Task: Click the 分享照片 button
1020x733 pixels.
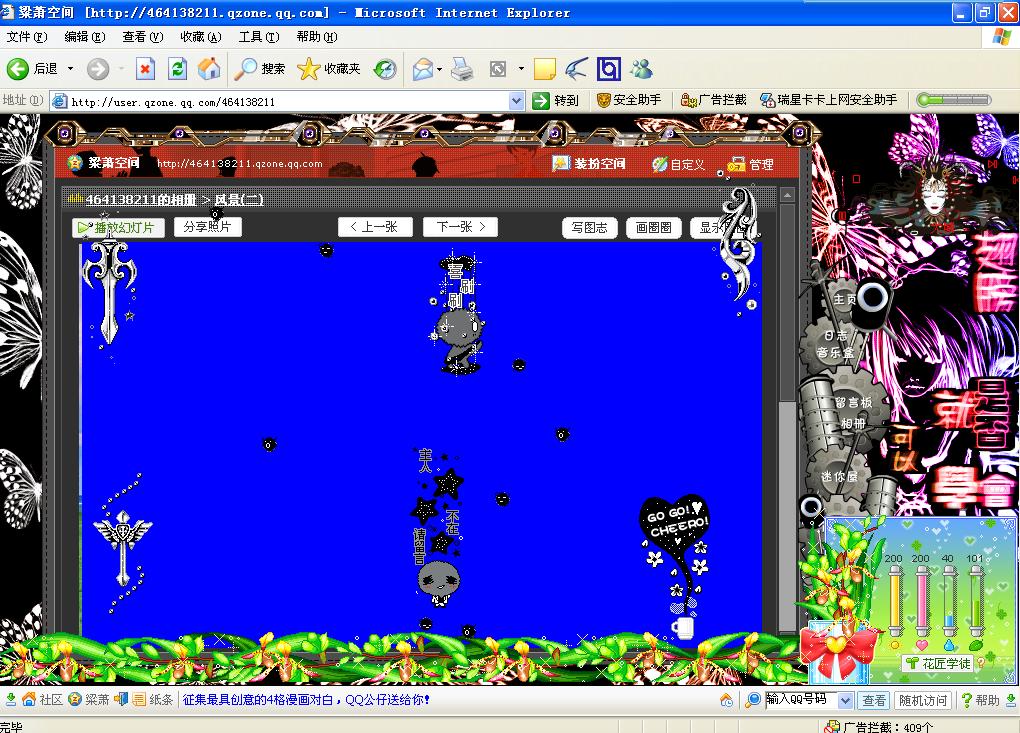Action: [208, 226]
